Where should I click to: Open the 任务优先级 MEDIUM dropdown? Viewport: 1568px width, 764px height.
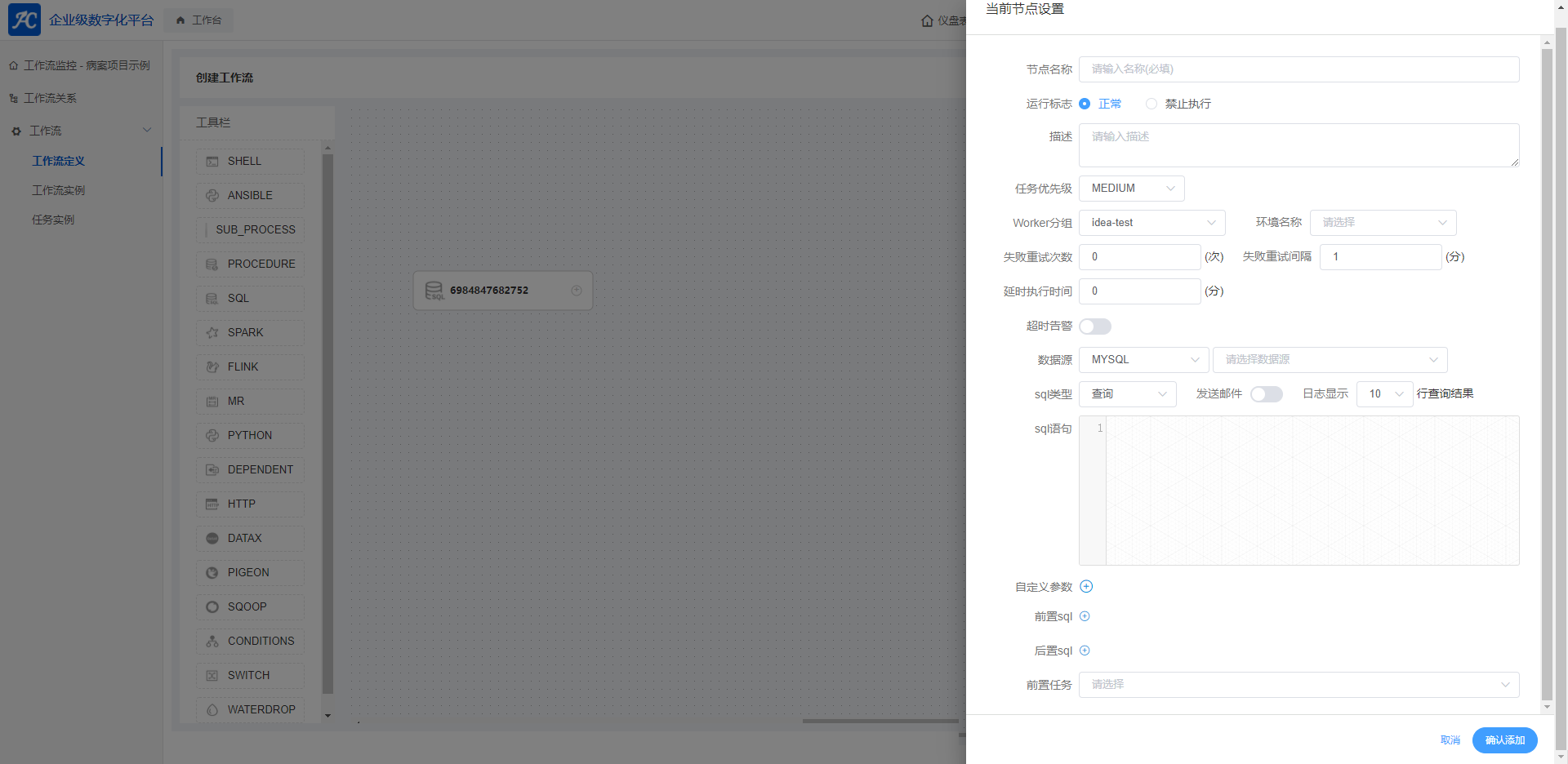[x=1131, y=189]
